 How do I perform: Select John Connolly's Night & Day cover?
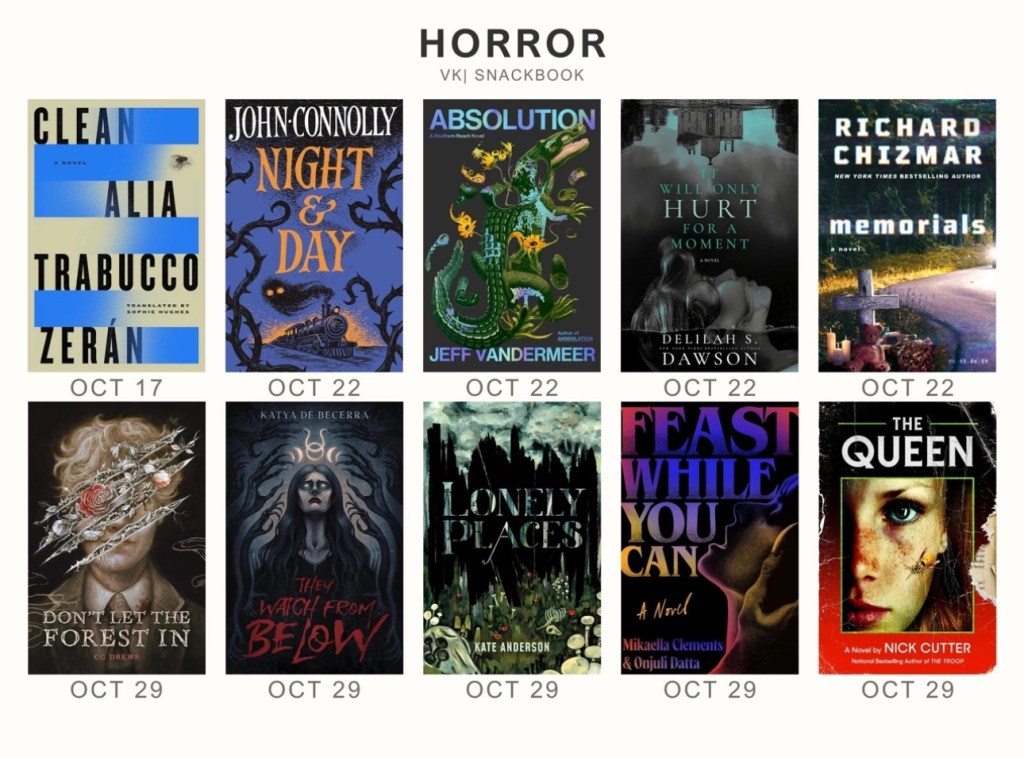pyautogui.click(x=314, y=236)
